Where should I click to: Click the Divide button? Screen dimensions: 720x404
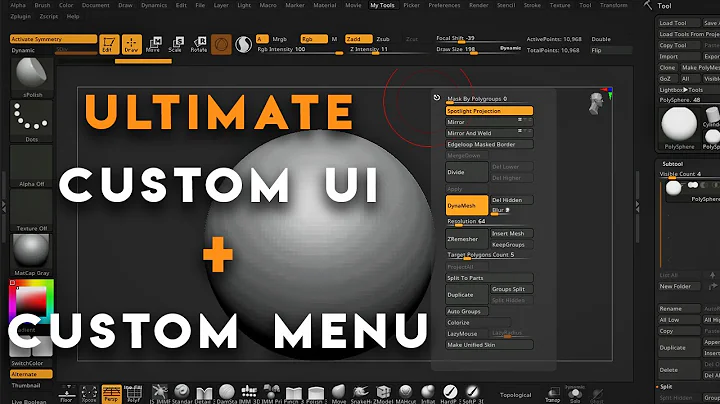click(467, 172)
